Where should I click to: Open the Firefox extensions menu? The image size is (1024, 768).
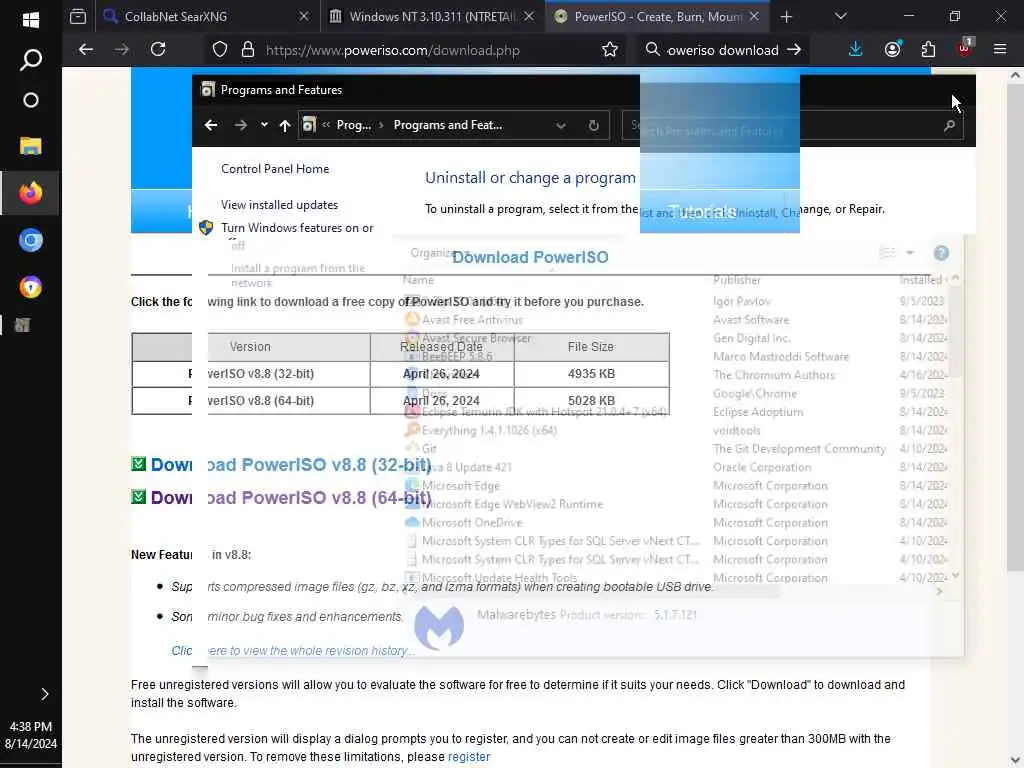(x=928, y=49)
